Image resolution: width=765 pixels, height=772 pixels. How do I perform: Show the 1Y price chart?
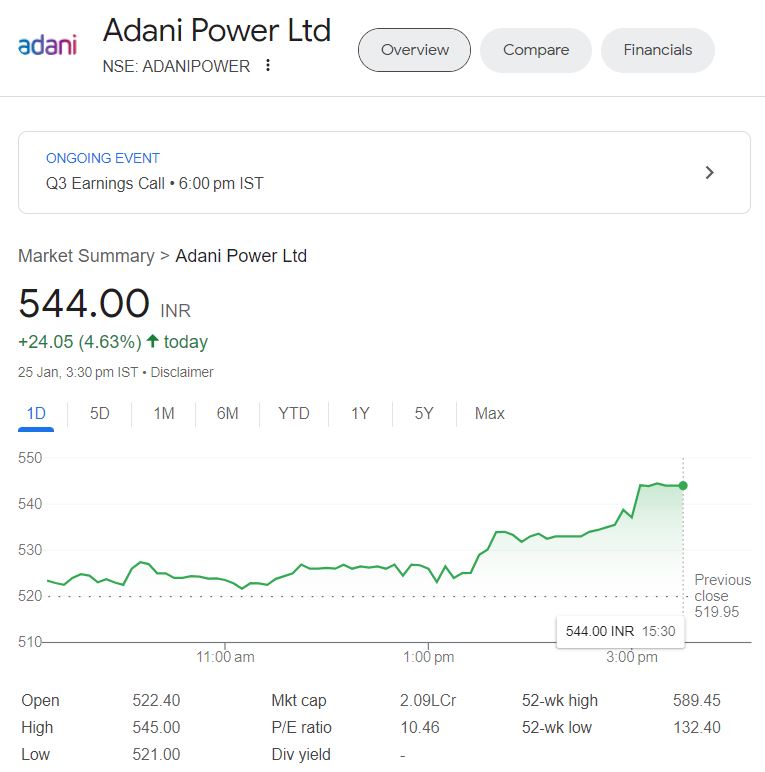360,413
